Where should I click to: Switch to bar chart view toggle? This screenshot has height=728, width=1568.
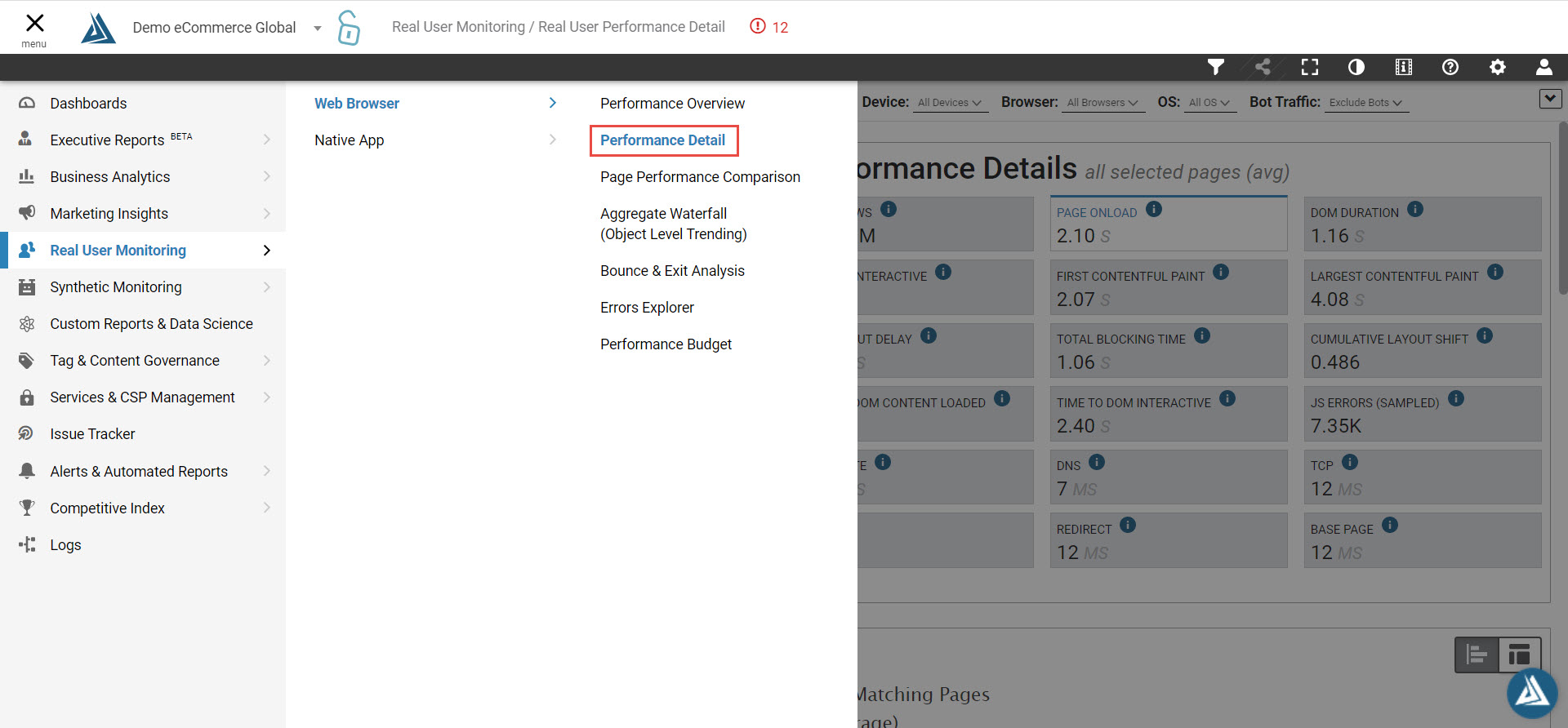(x=1477, y=655)
